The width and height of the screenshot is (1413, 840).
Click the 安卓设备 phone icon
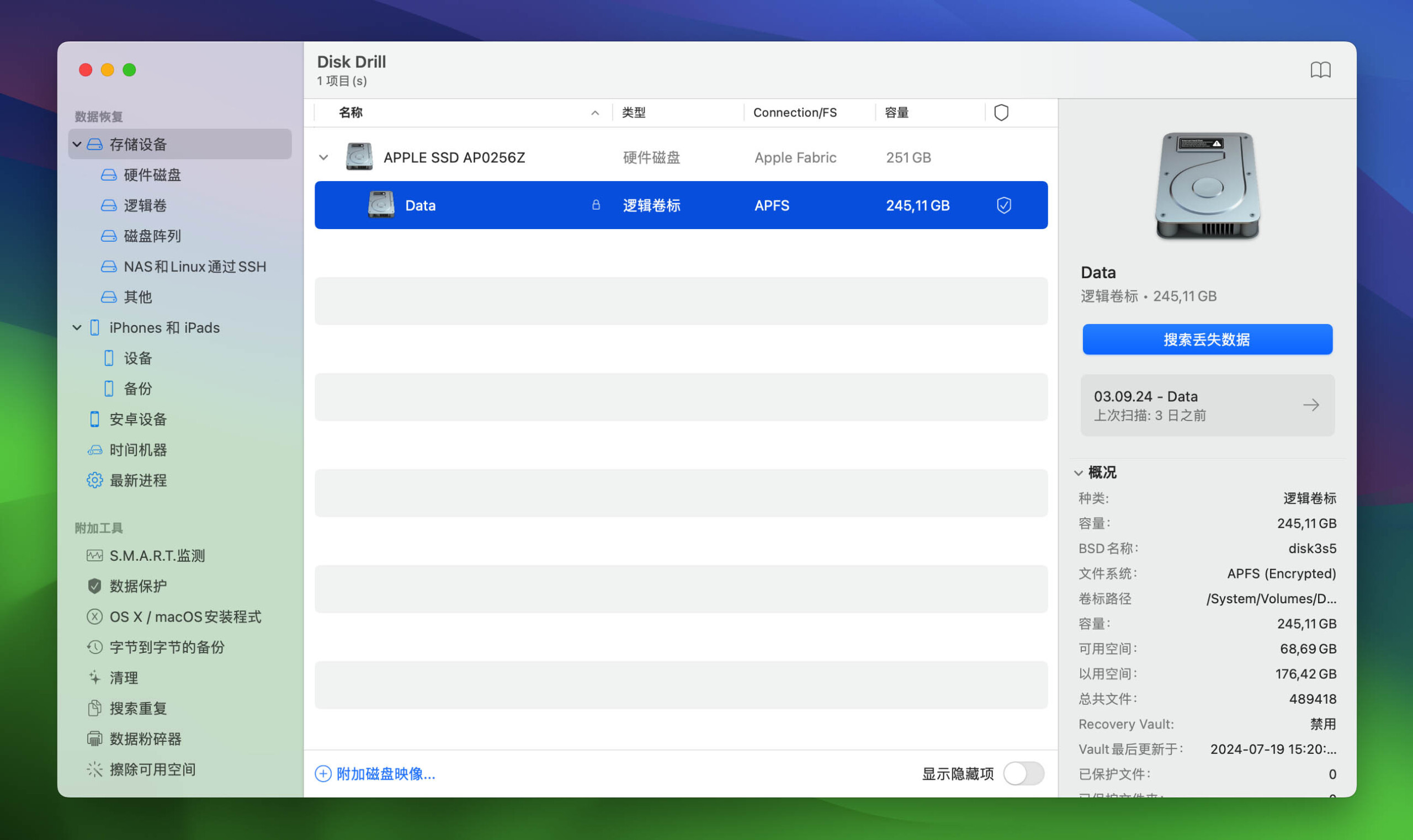(x=94, y=419)
